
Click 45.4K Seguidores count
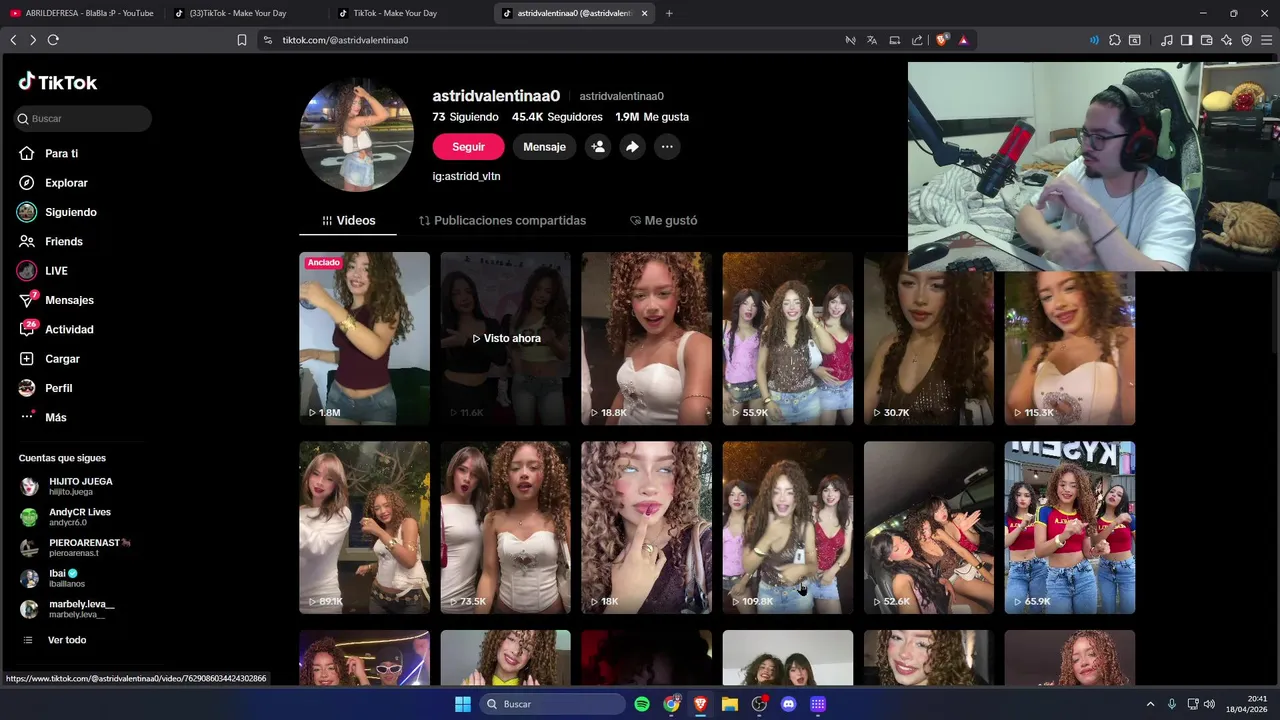click(557, 117)
